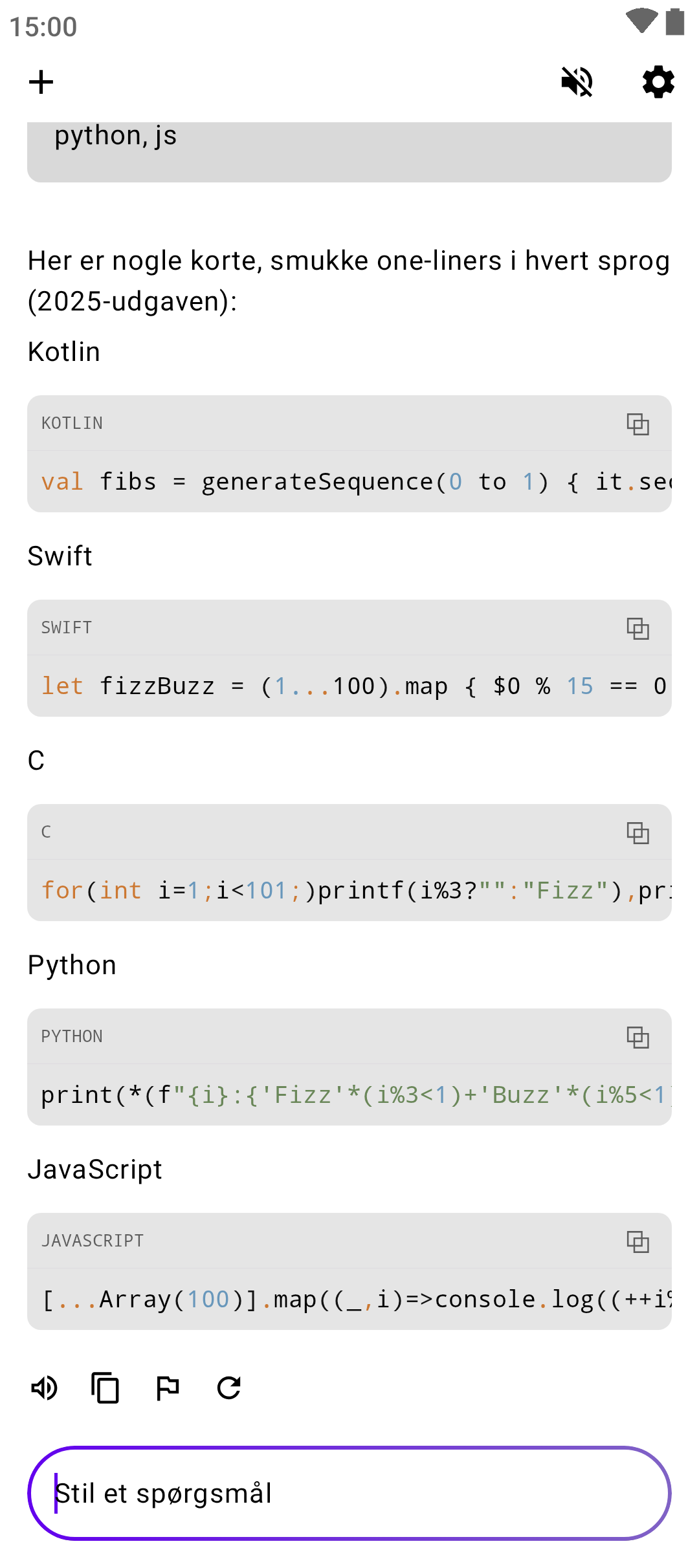Screen dimensions: 699x1568
Task: Copy the Python code snippet
Action: point(638,1038)
